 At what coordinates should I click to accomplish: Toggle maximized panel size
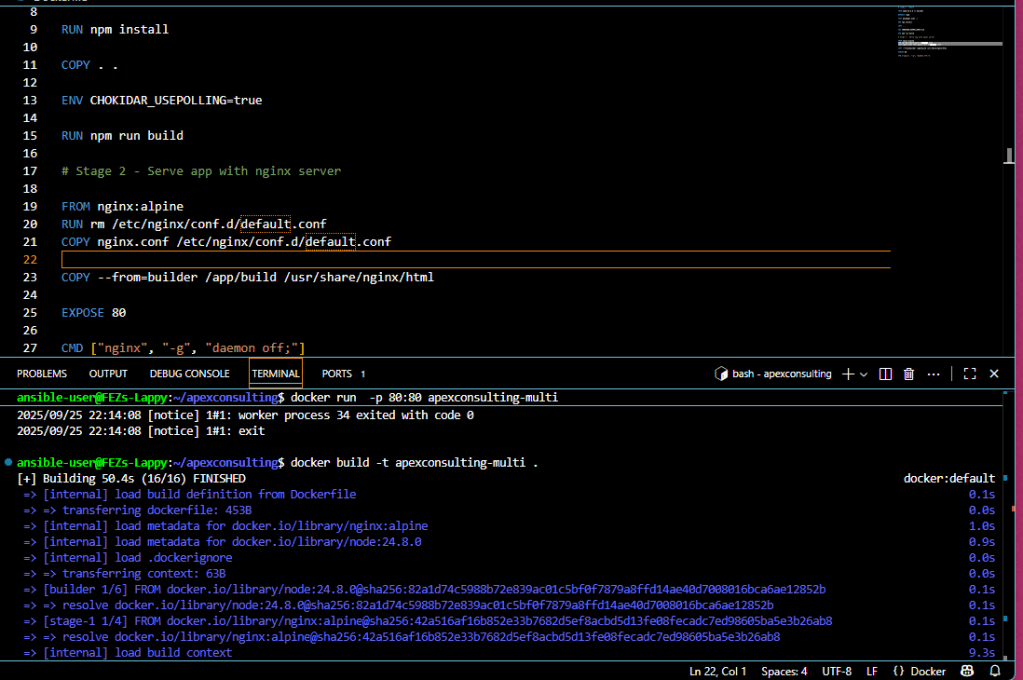[x=970, y=374]
